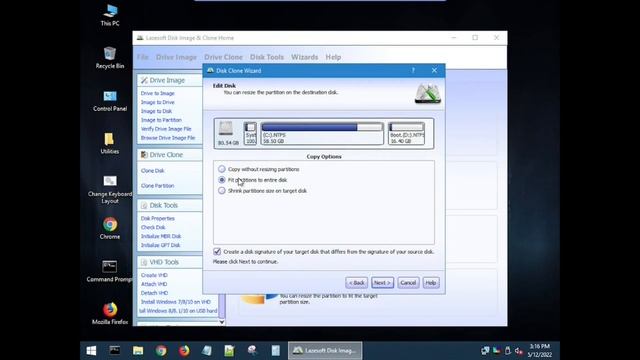Click the Lazesoft Disk Image taskbar button
640x360 pixels.
[x=325, y=351]
